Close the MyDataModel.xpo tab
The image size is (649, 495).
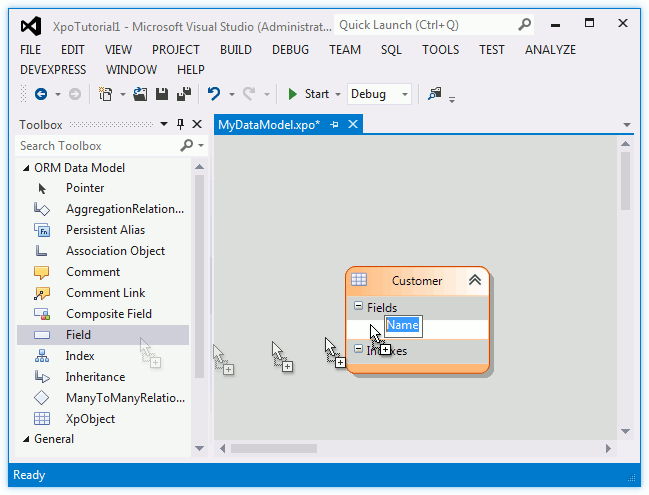point(353,124)
